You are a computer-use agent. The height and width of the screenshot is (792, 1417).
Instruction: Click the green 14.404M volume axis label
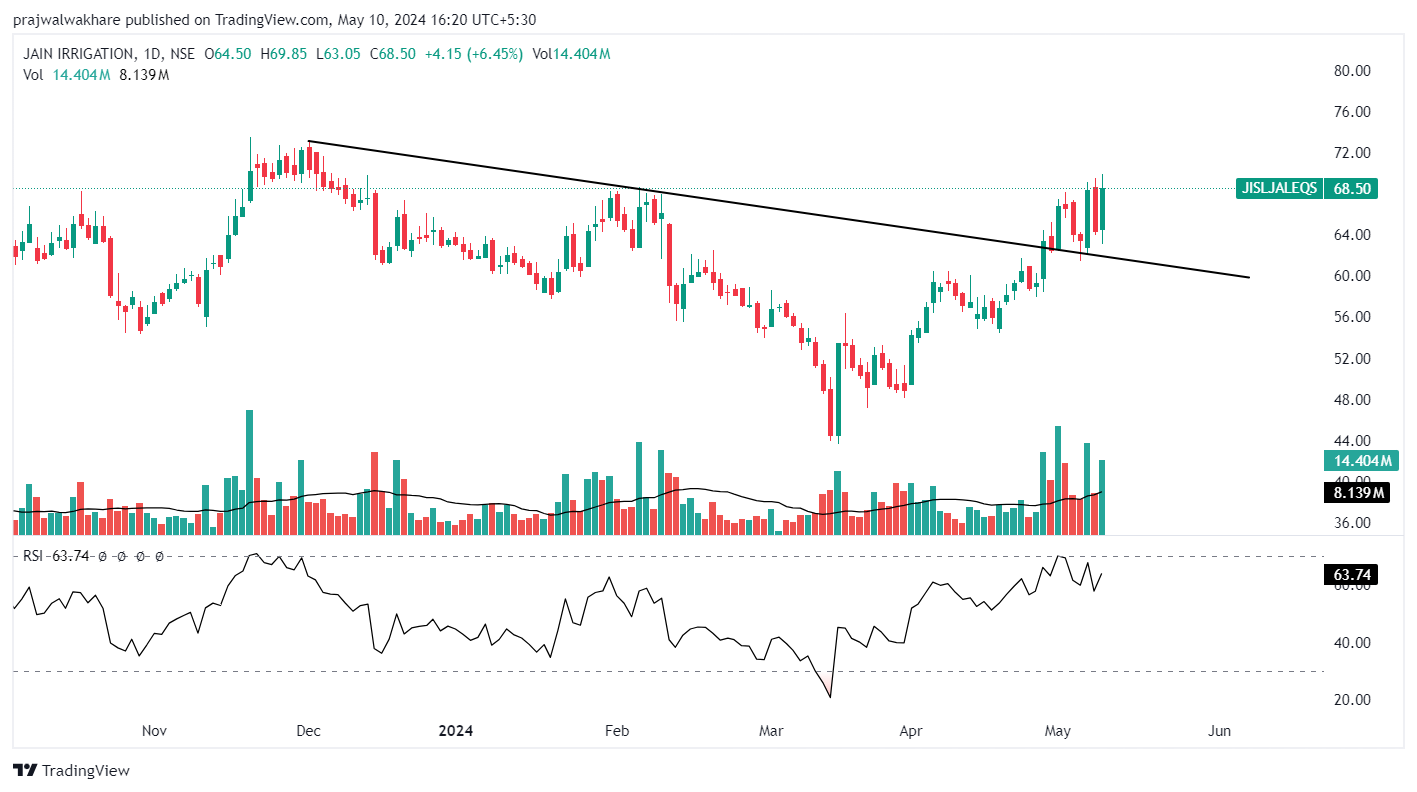point(1359,461)
